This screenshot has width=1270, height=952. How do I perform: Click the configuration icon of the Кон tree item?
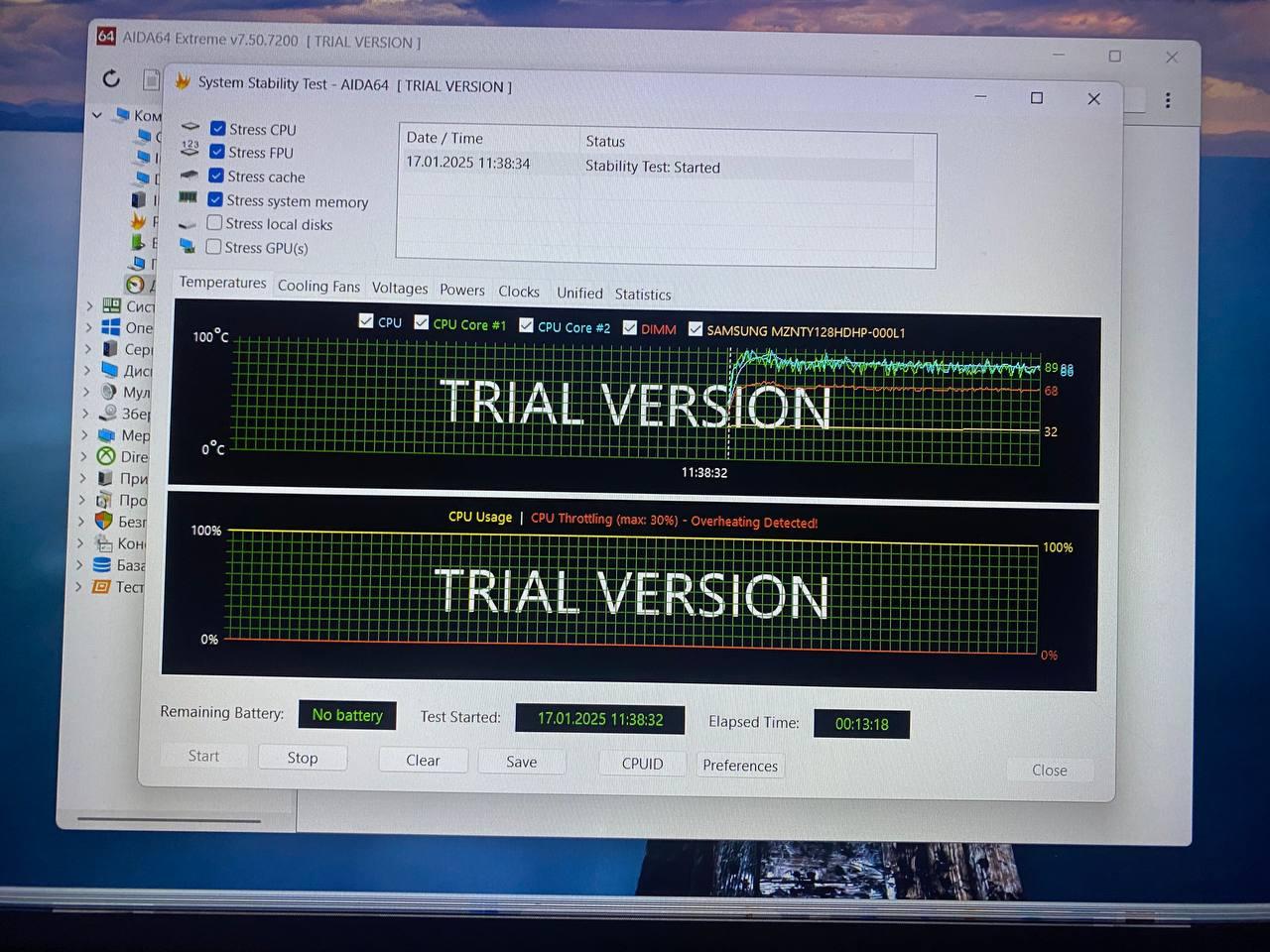click(102, 542)
